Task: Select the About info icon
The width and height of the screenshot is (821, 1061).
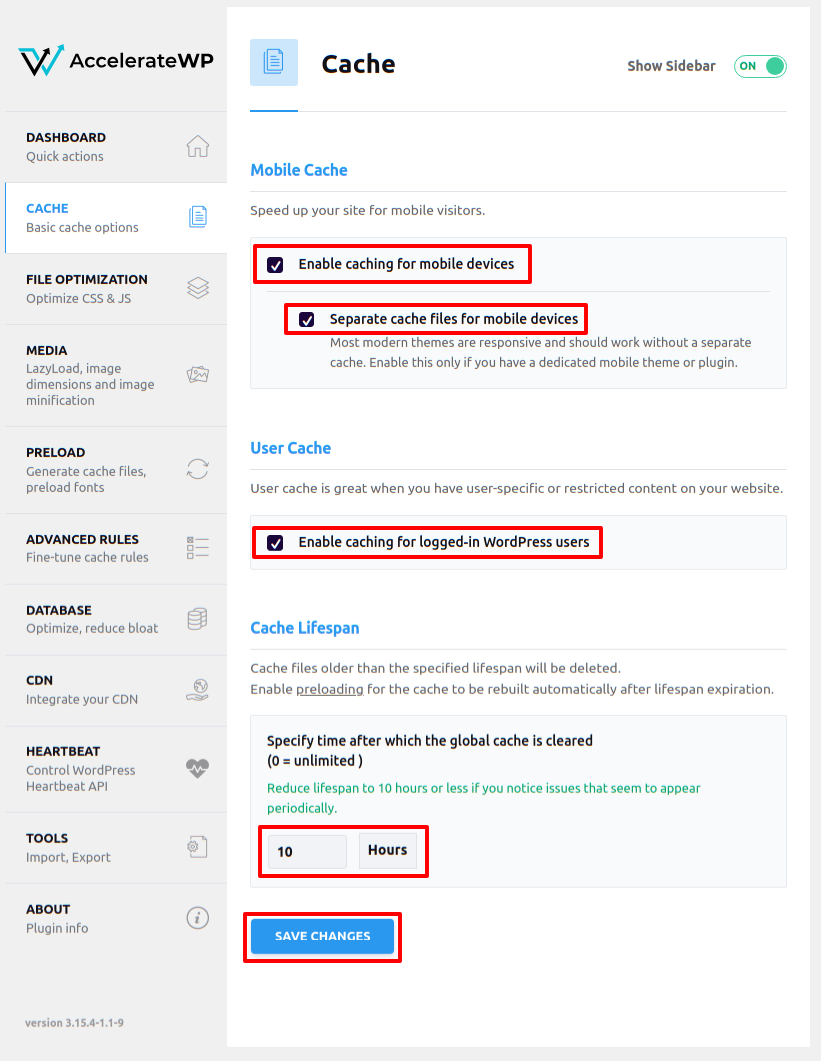Action: click(x=197, y=917)
